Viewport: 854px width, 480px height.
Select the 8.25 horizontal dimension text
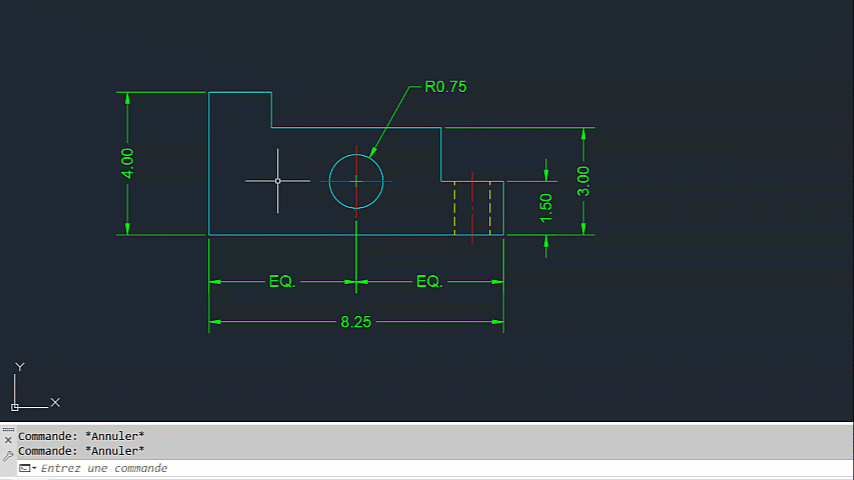[356, 322]
